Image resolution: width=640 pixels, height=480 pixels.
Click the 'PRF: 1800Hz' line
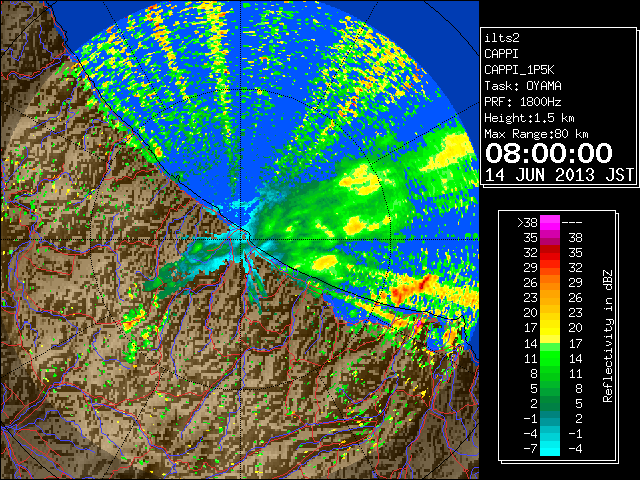(523, 102)
